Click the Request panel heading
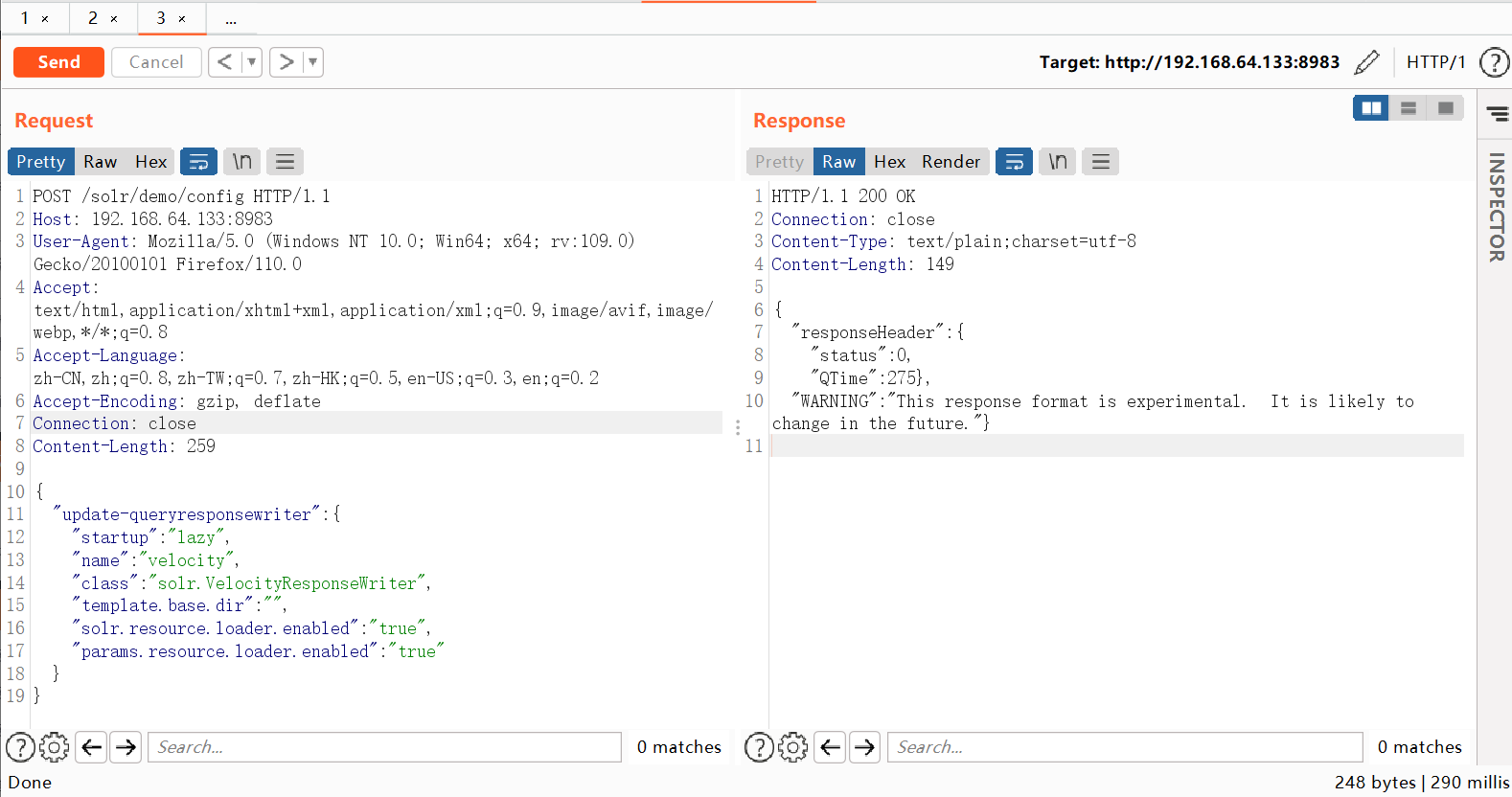 [x=54, y=121]
